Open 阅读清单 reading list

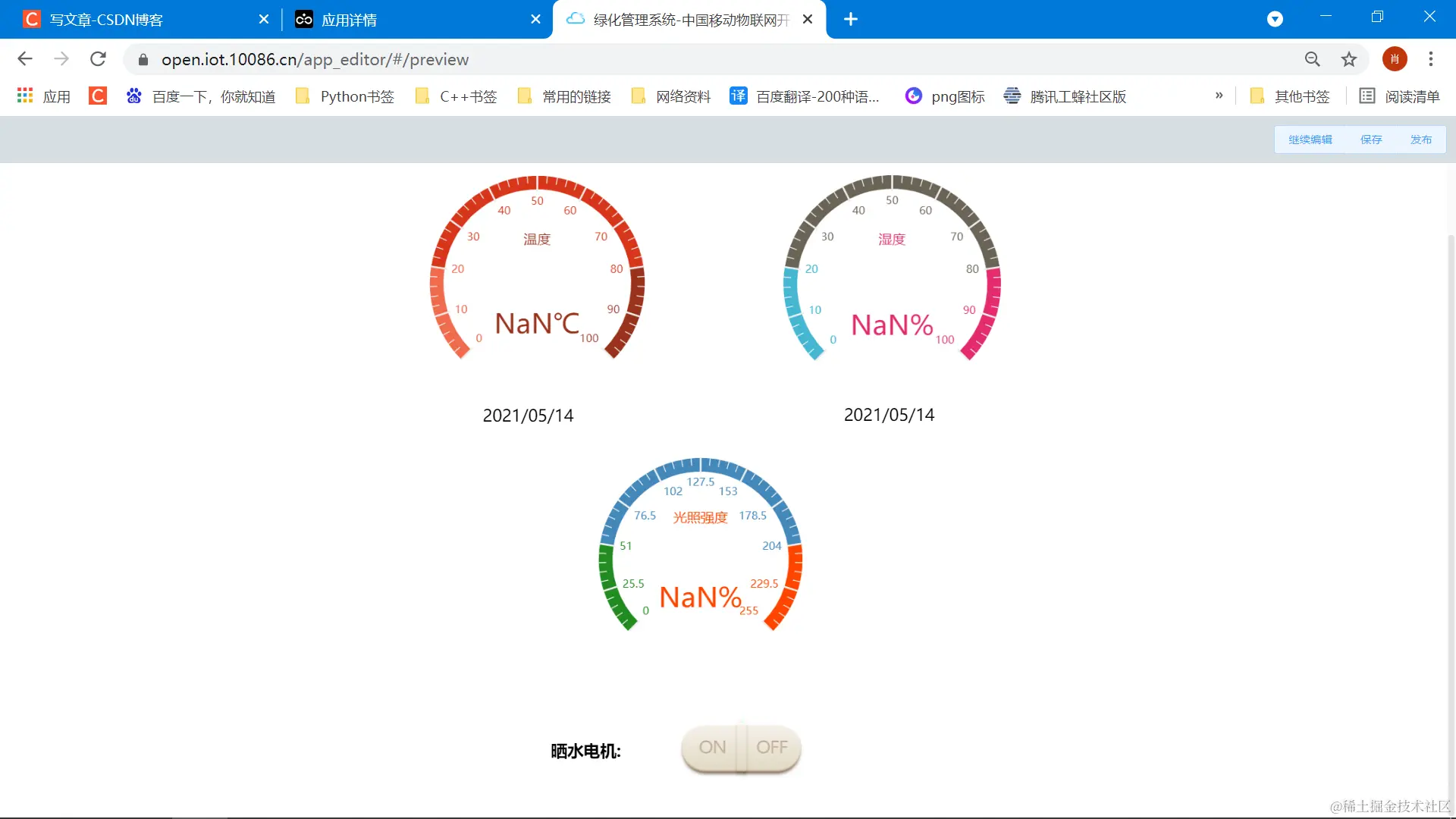[1399, 96]
